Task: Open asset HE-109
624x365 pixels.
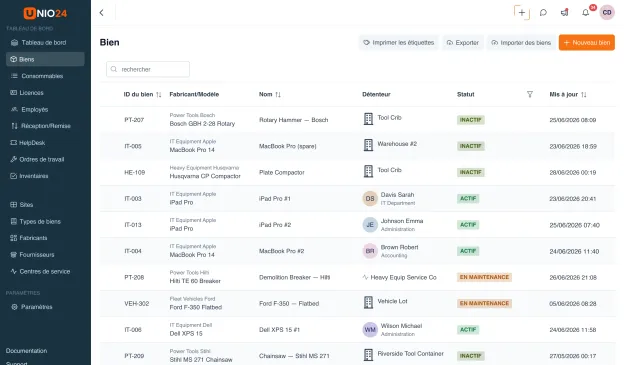Action: 135,172
